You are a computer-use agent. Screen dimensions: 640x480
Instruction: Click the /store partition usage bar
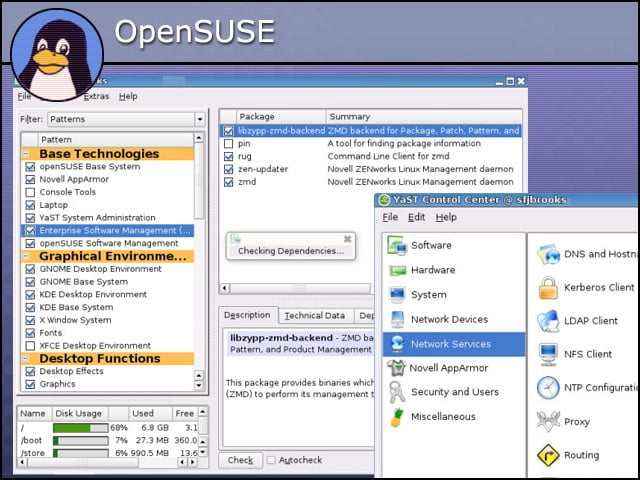(x=80, y=453)
